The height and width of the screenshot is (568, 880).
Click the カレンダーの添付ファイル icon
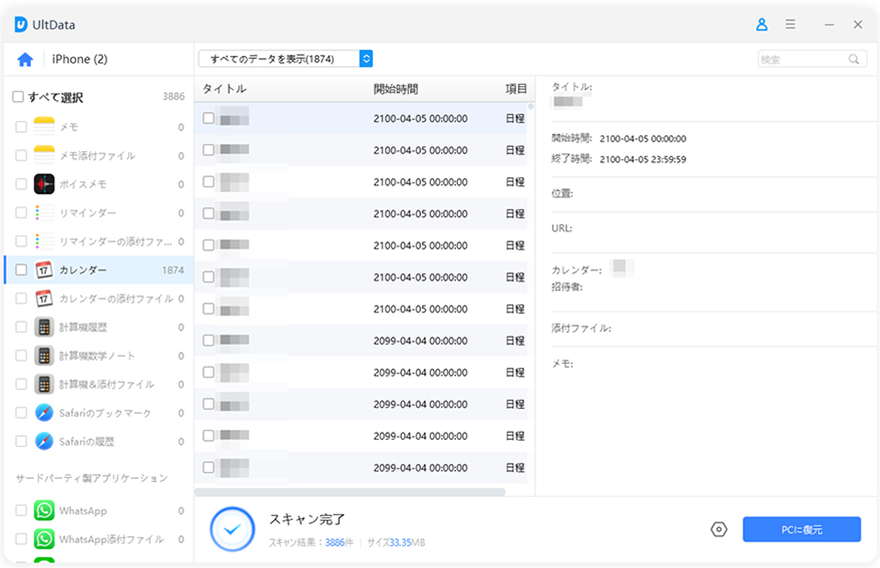tap(44, 299)
